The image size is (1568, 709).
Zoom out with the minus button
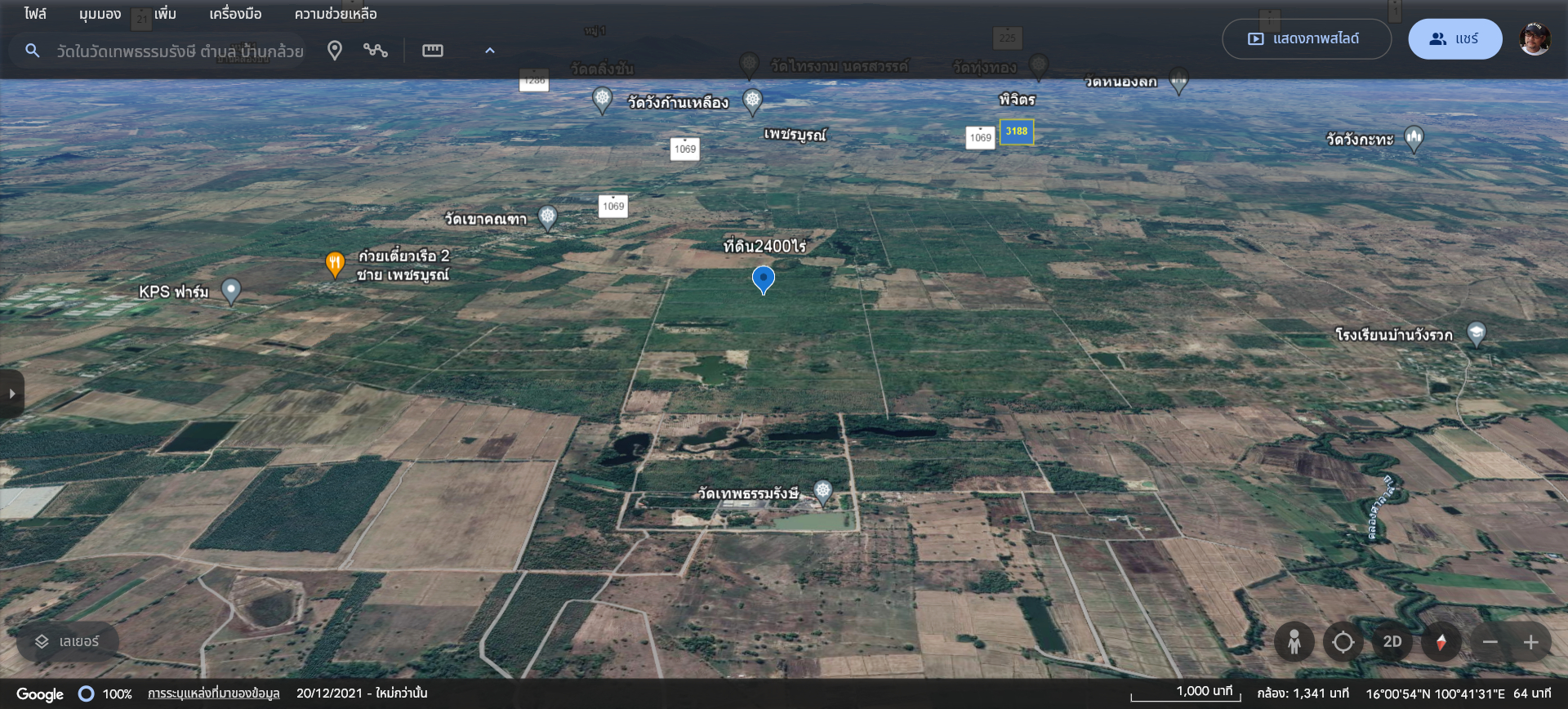(1490, 642)
